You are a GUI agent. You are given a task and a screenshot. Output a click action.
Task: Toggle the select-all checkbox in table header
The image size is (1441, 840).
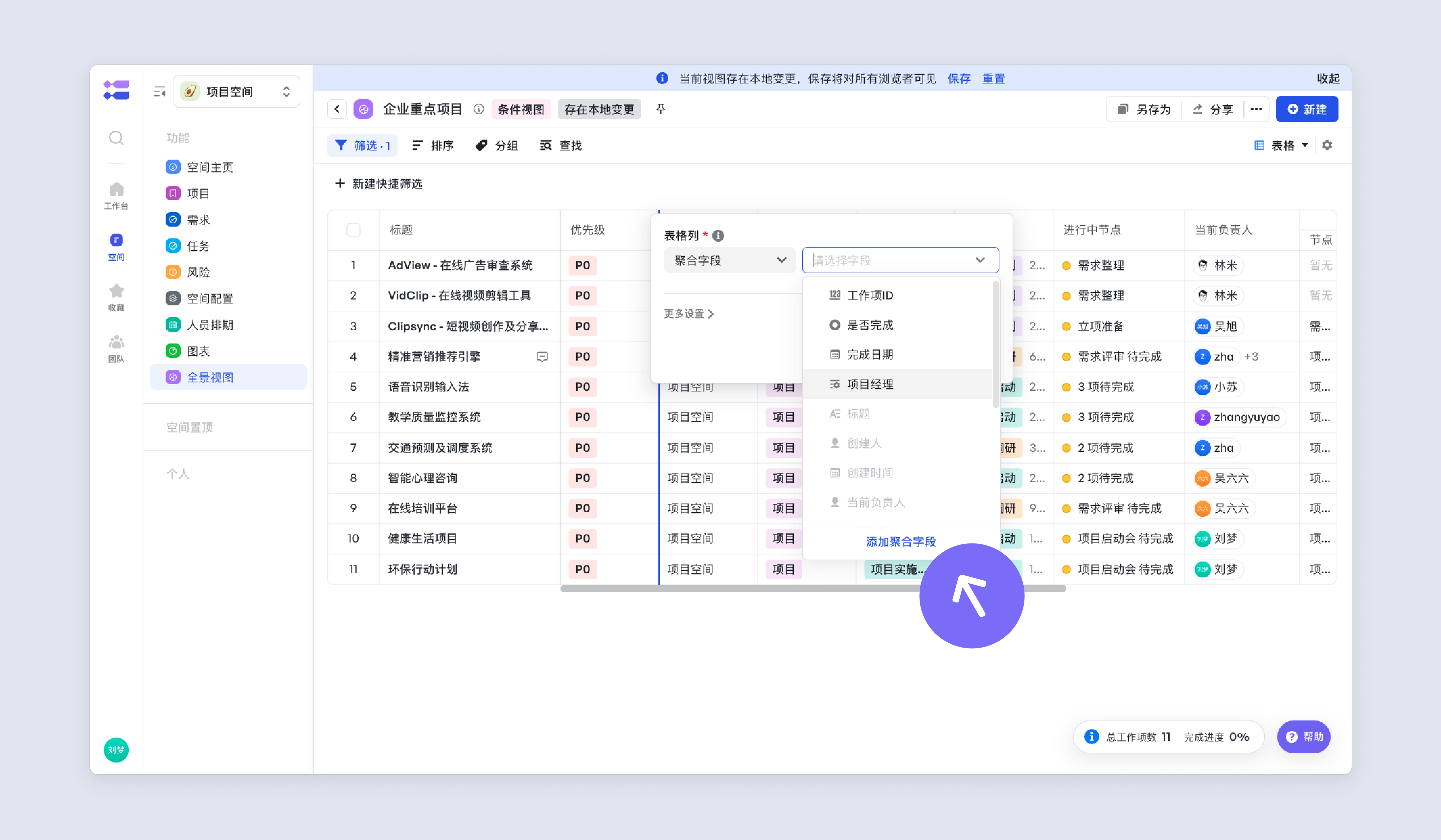tap(354, 230)
